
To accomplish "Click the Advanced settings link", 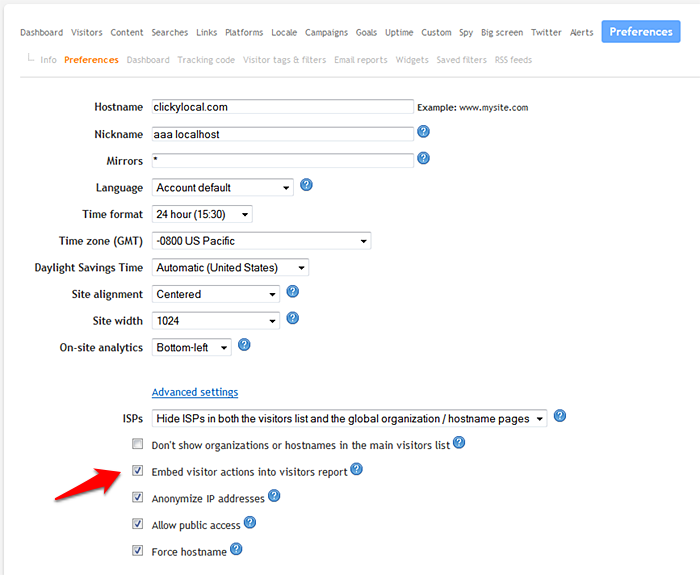I will pyautogui.click(x=195, y=392).
